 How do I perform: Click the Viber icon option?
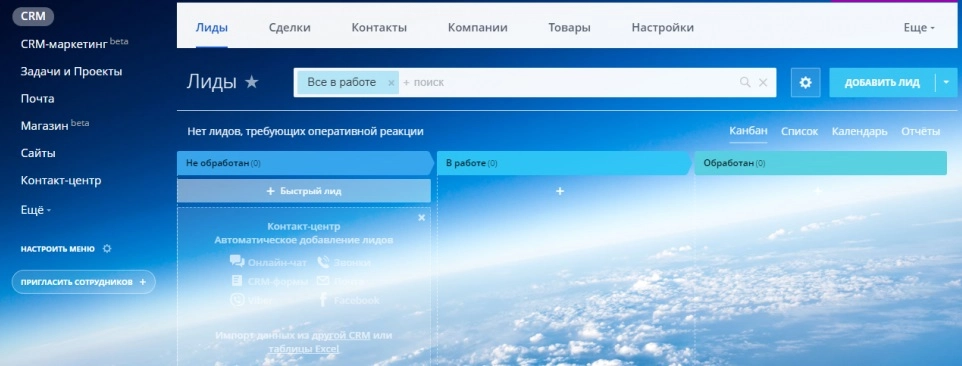tap(237, 300)
